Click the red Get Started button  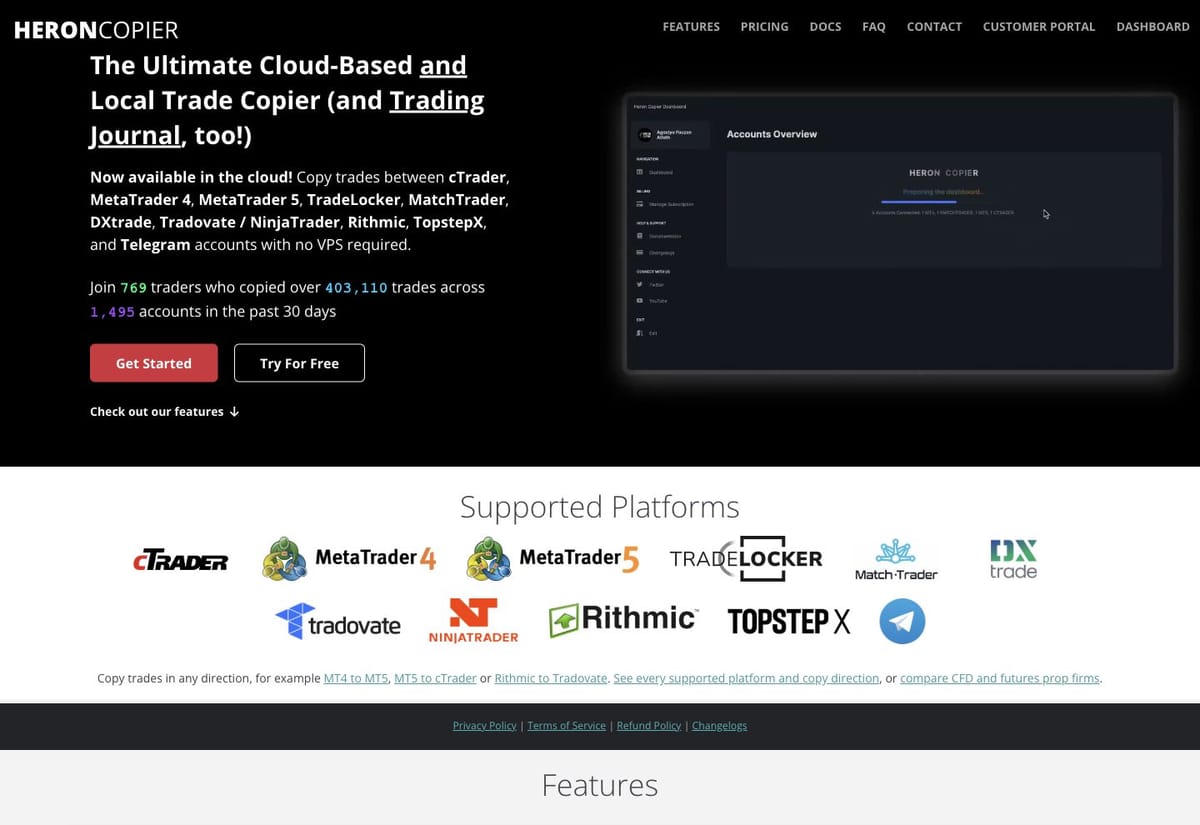click(154, 363)
